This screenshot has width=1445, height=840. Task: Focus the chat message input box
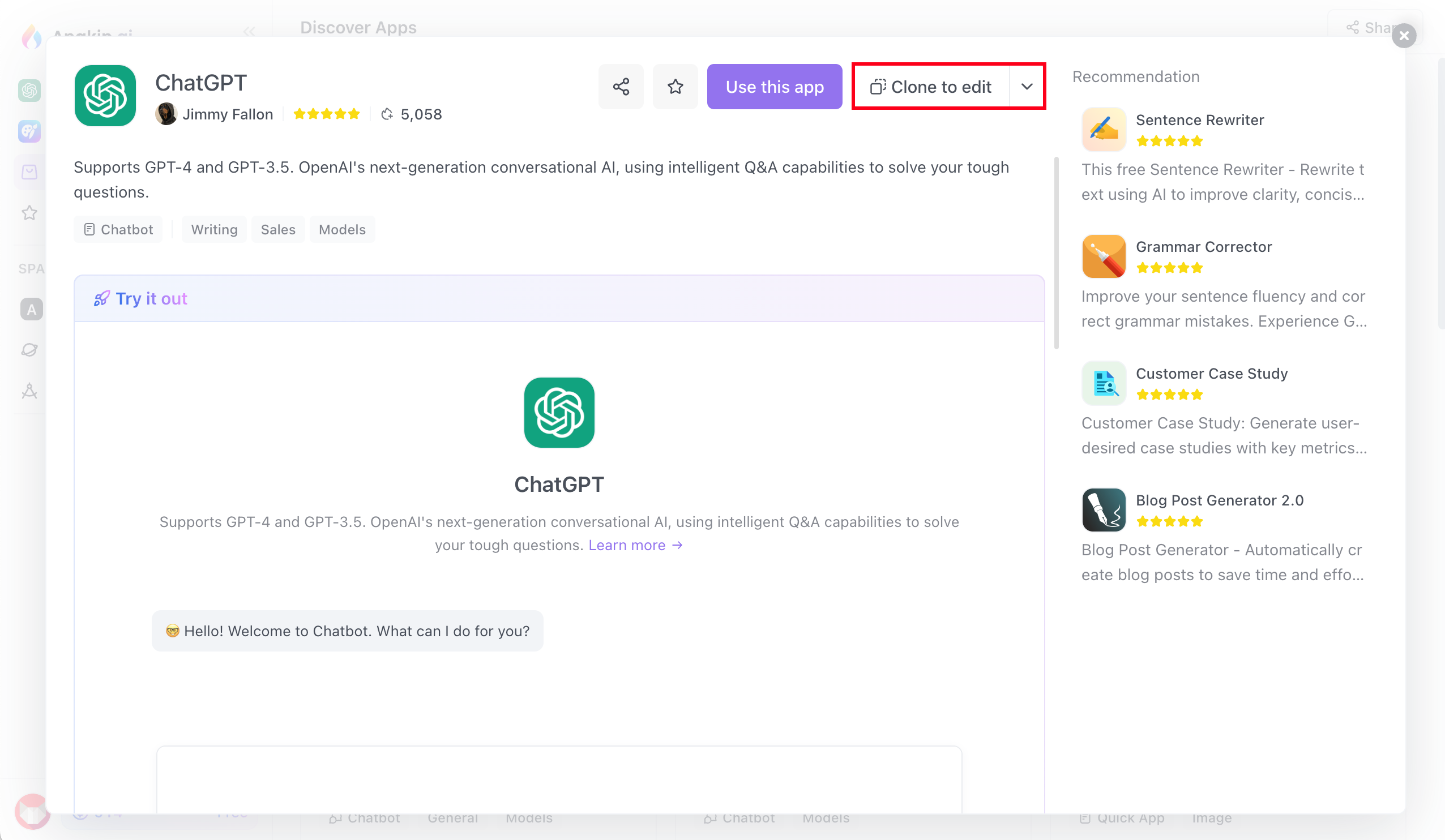pos(559,779)
